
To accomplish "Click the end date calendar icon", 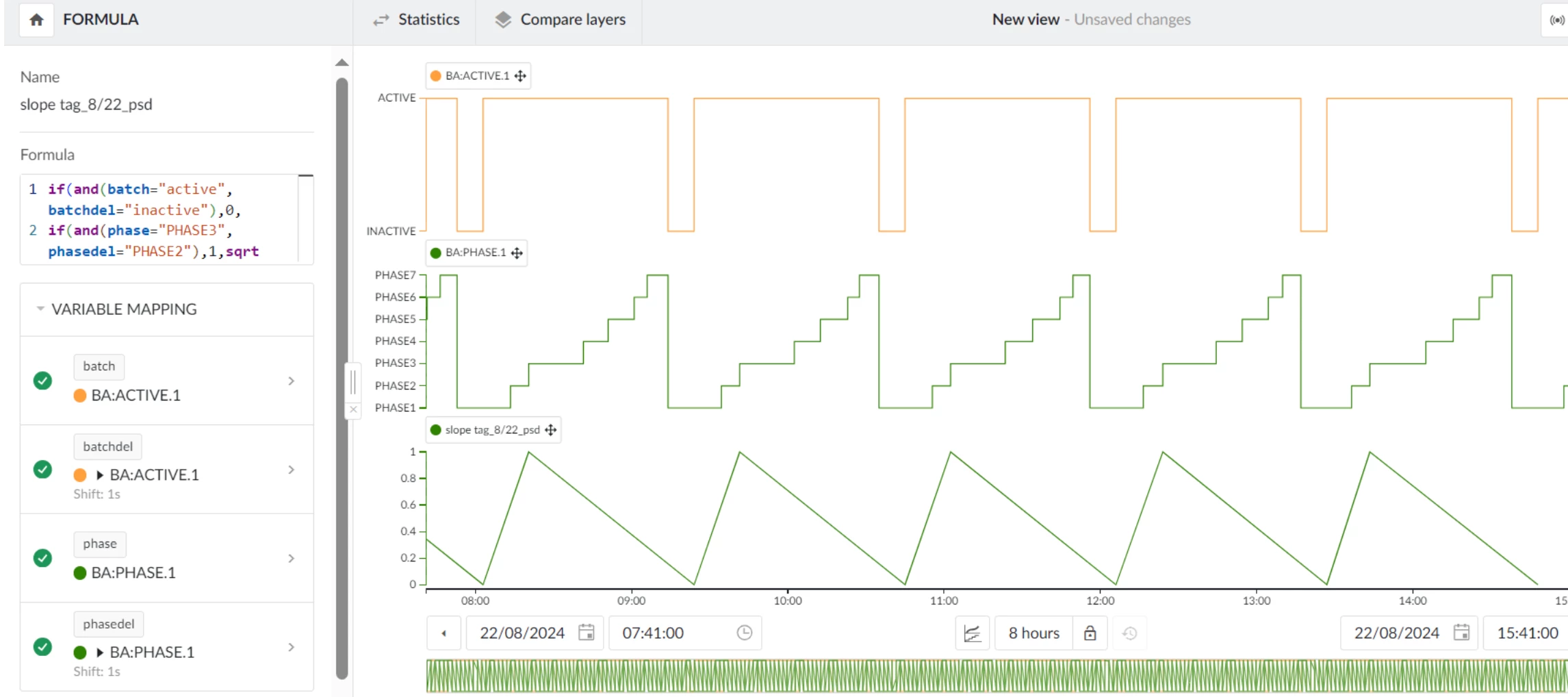I will (x=1461, y=633).
